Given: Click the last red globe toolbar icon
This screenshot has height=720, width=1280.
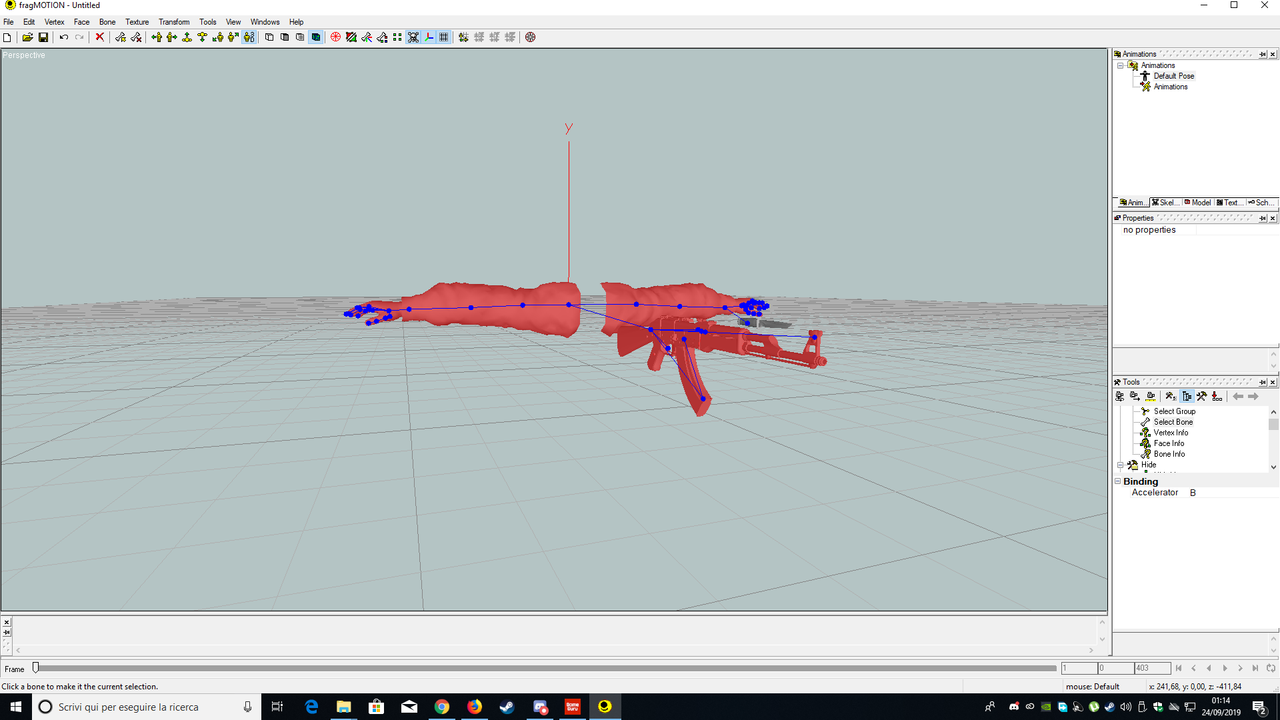Looking at the screenshot, I should [x=530, y=37].
